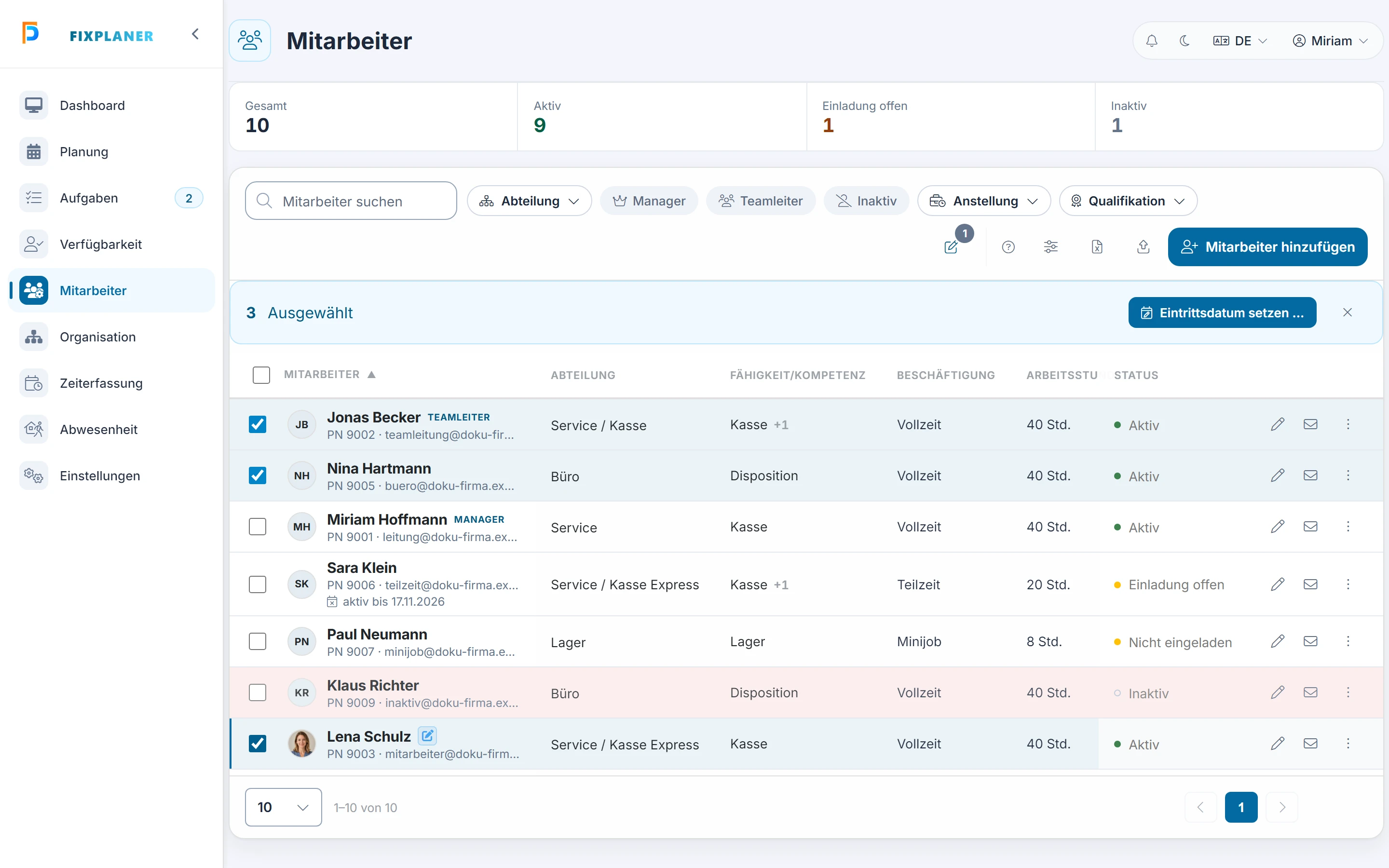The image size is (1389, 868).
Task: Uncheck Lena Schulz row checkbox
Action: [x=258, y=744]
